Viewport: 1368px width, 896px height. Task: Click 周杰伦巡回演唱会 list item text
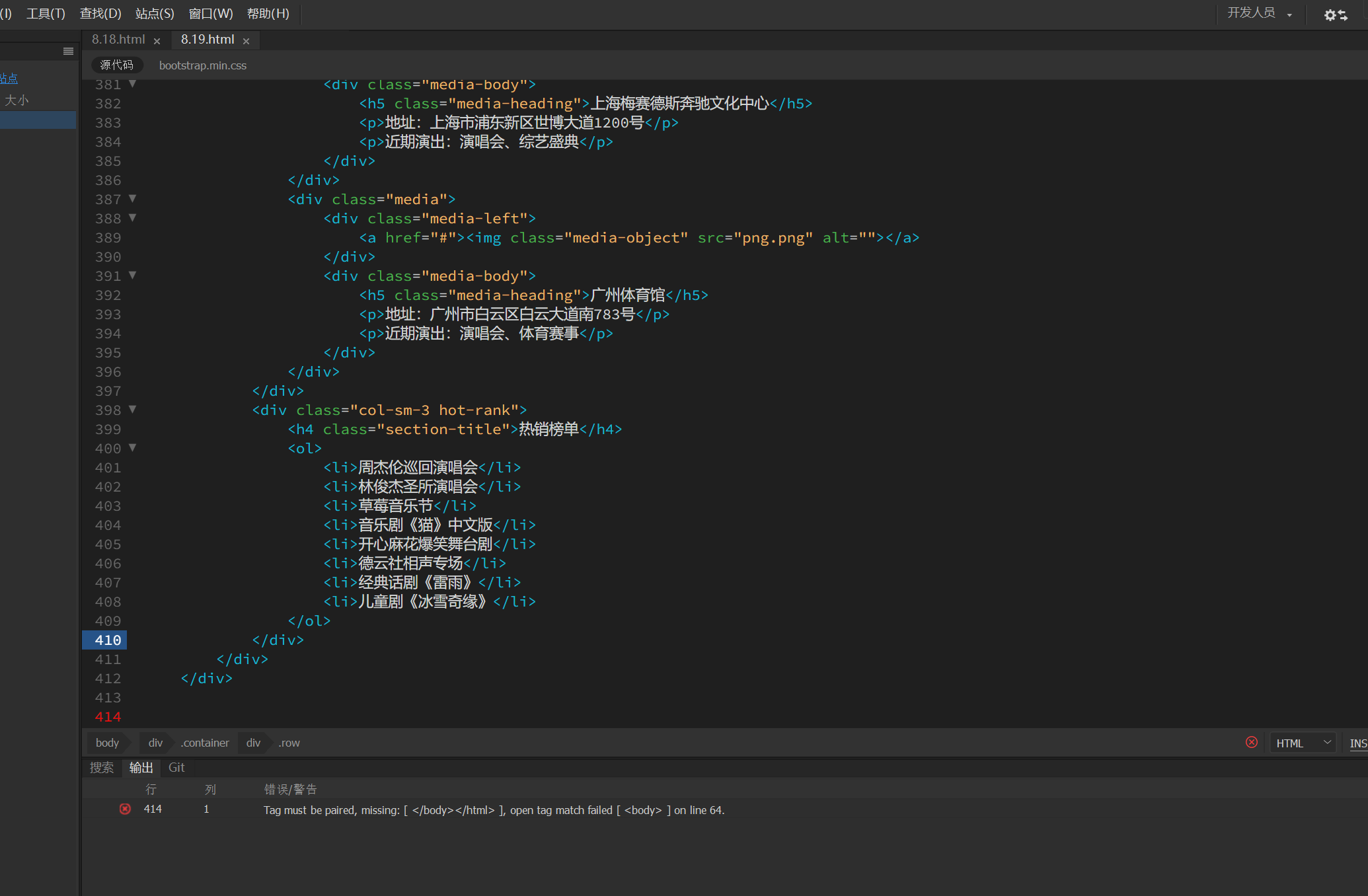[418, 467]
